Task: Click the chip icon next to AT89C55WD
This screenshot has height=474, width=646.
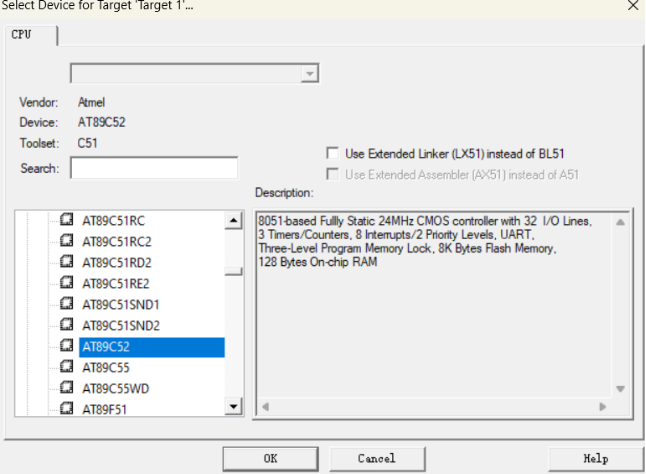Action: point(67,388)
